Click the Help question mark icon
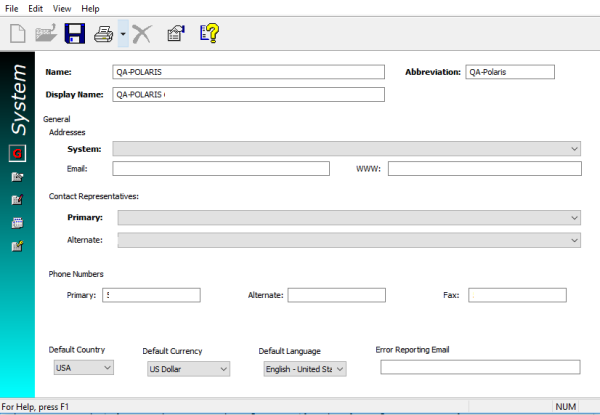Viewport: 600px width, 415px height. 208,34
